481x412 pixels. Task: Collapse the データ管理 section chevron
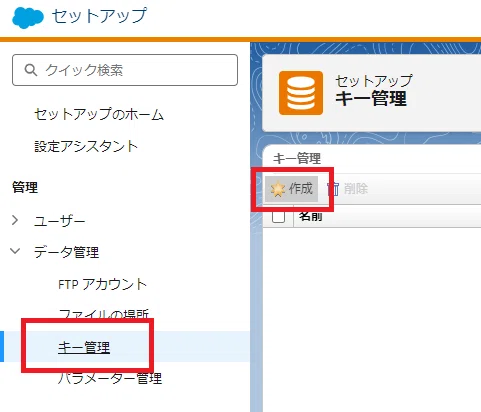click(15, 251)
